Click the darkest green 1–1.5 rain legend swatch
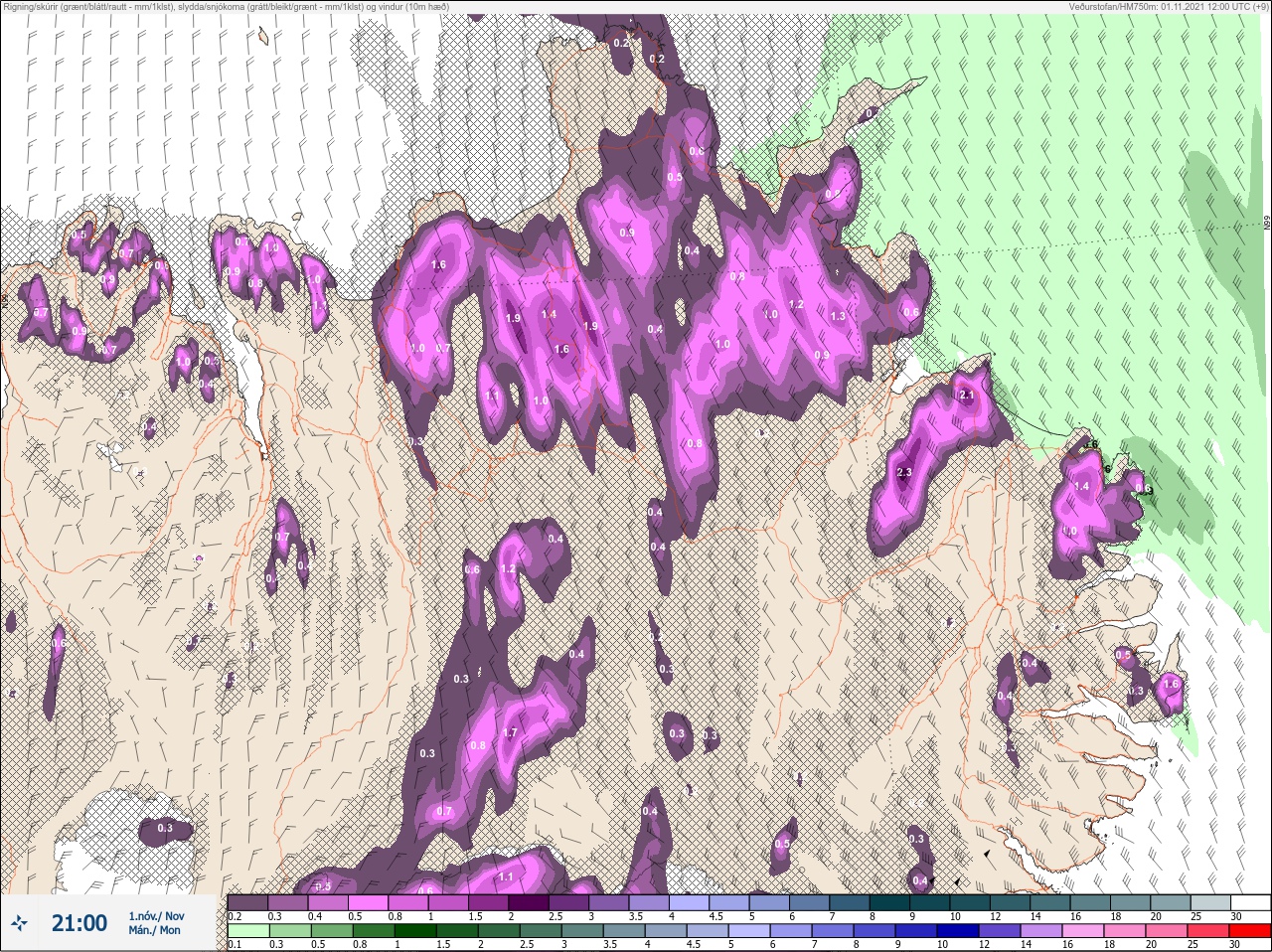This screenshot has width=1272, height=952. pyautogui.click(x=415, y=930)
